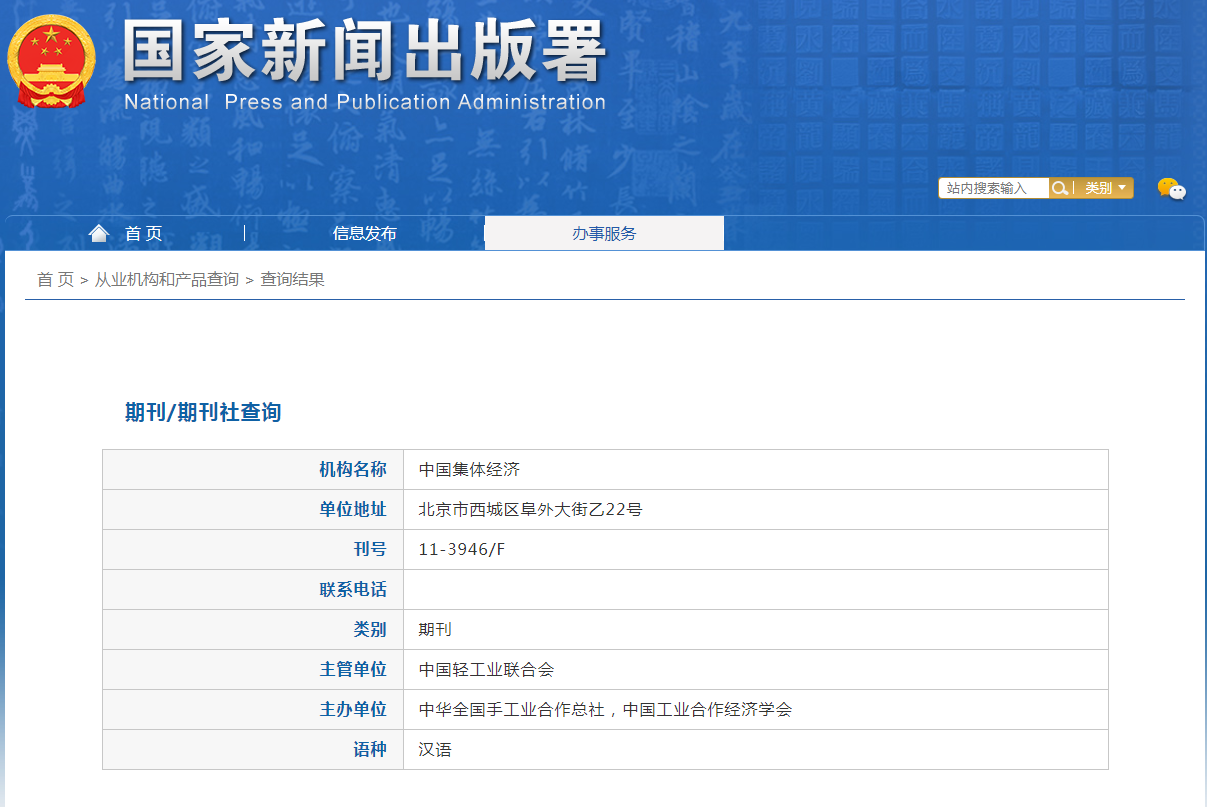This screenshot has height=807, width=1207.
Task: Select the 中国集体经济 name cell
Action: tap(469, 470)
